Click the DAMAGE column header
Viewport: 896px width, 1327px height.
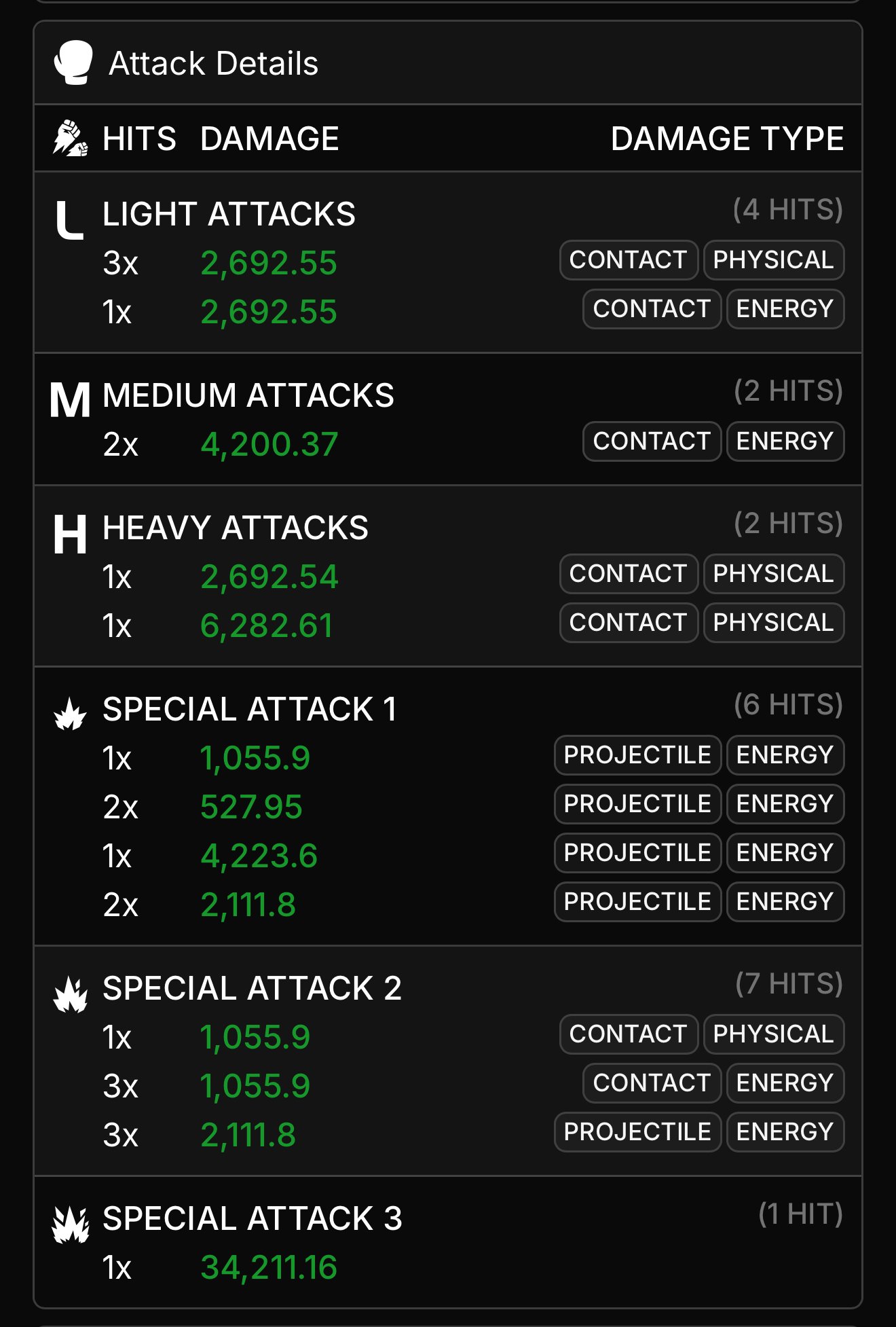269,139
